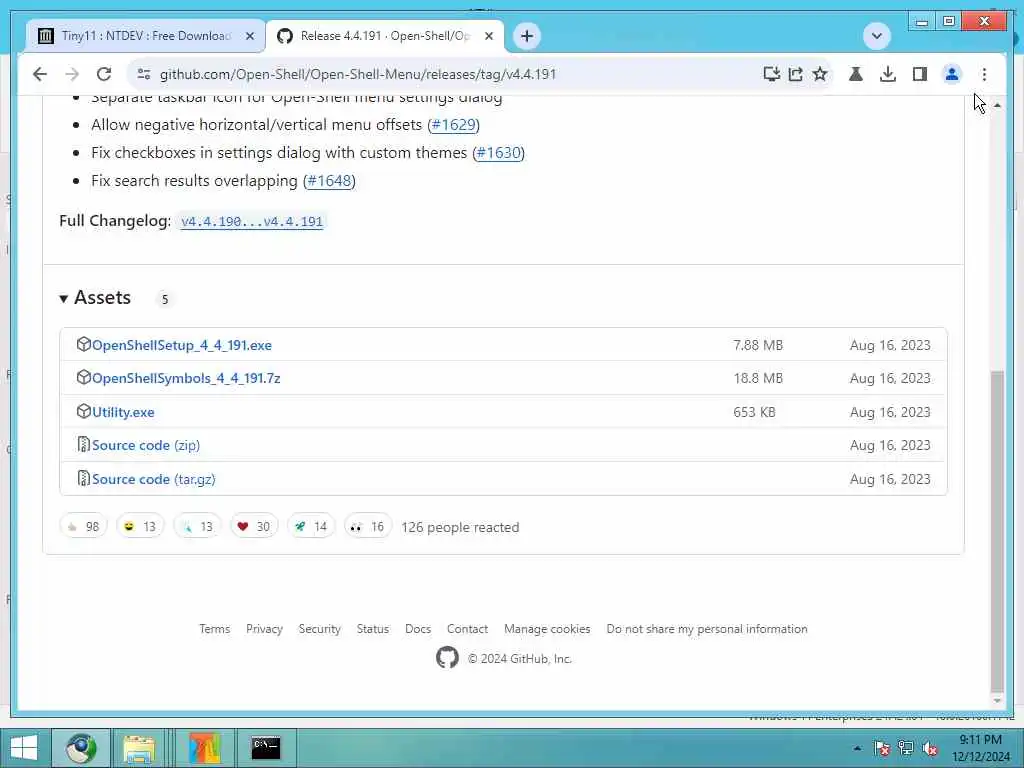This screenshot has height=768, width=1024.
Task: Open the Windows Start button
Action: coord(24,748)
